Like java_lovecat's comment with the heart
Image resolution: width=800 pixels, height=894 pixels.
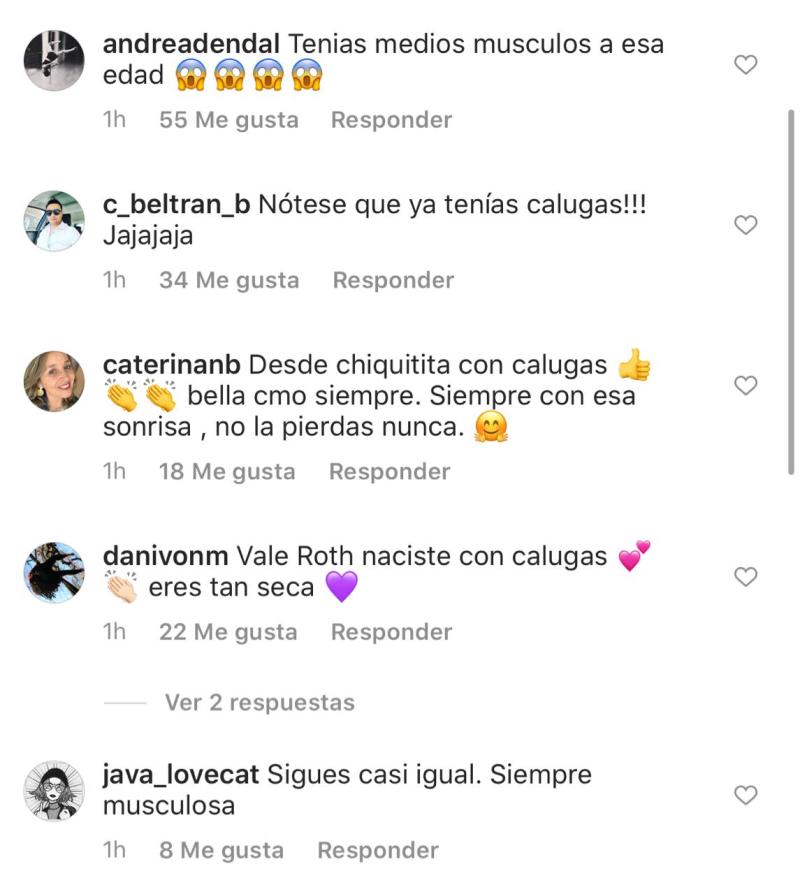[x=745, y=795]
